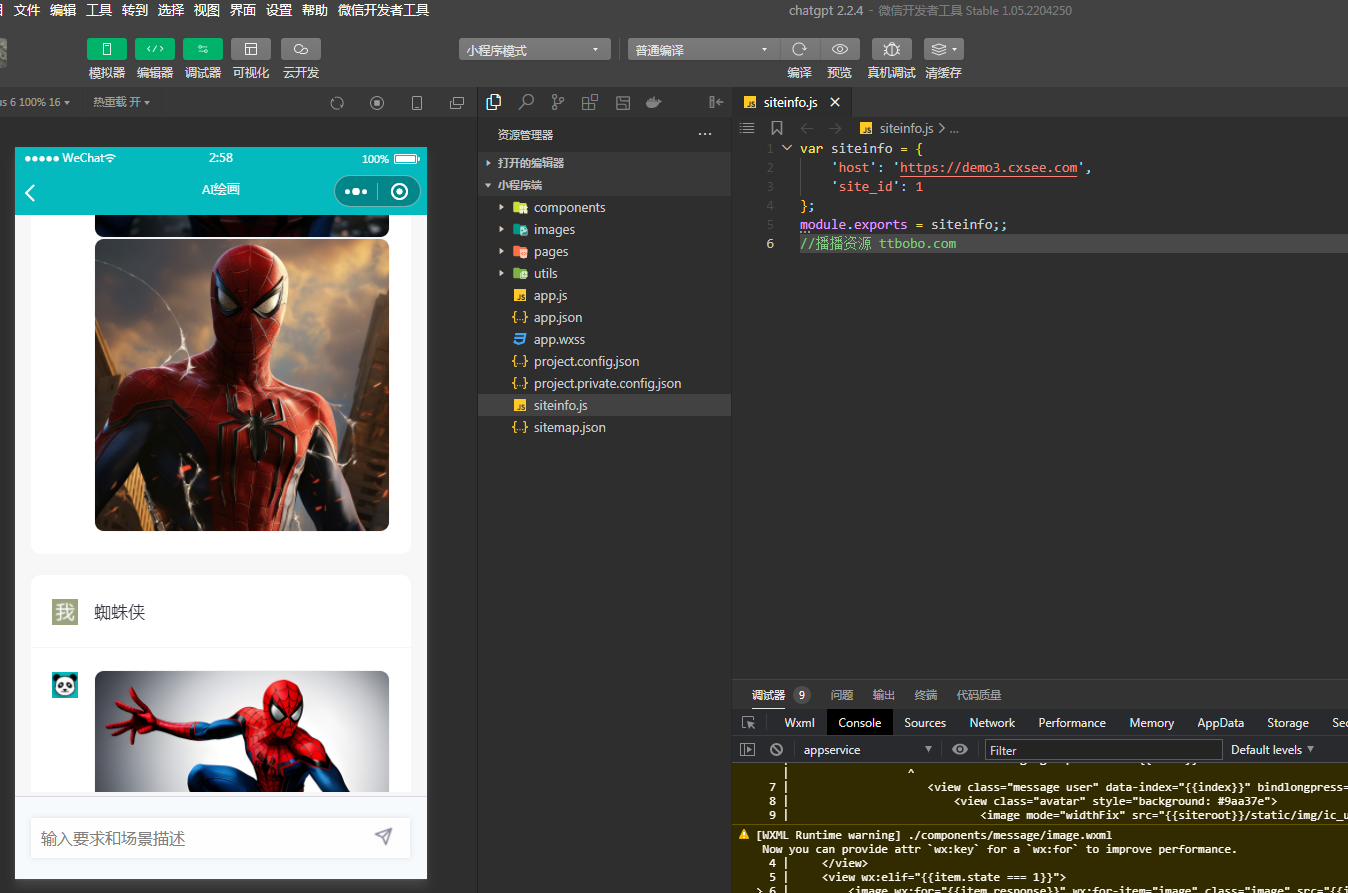Screen dimensions: 1348x893
Task: Click the editor outline list icon
Action: pyautogui.click(x=746, y=128)
